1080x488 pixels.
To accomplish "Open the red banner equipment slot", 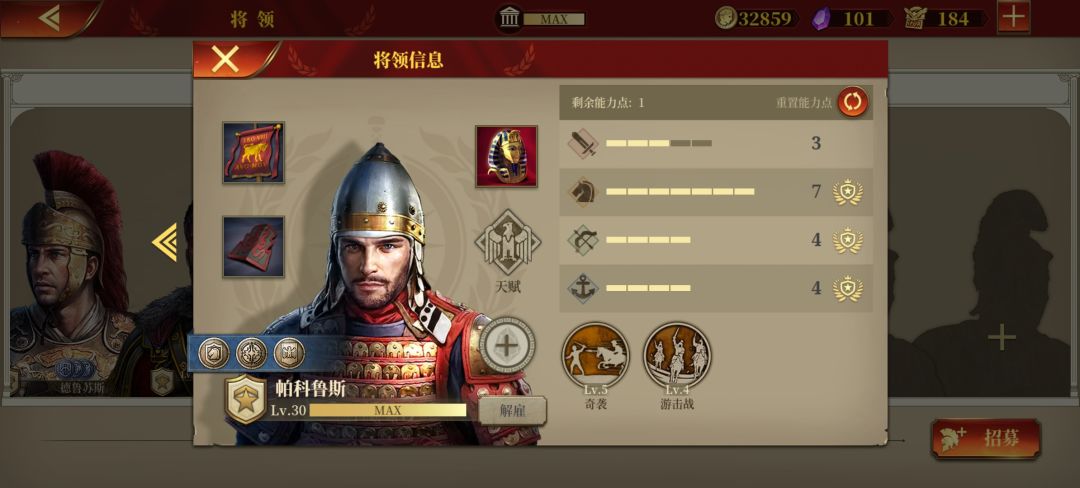I will point(253,152).
